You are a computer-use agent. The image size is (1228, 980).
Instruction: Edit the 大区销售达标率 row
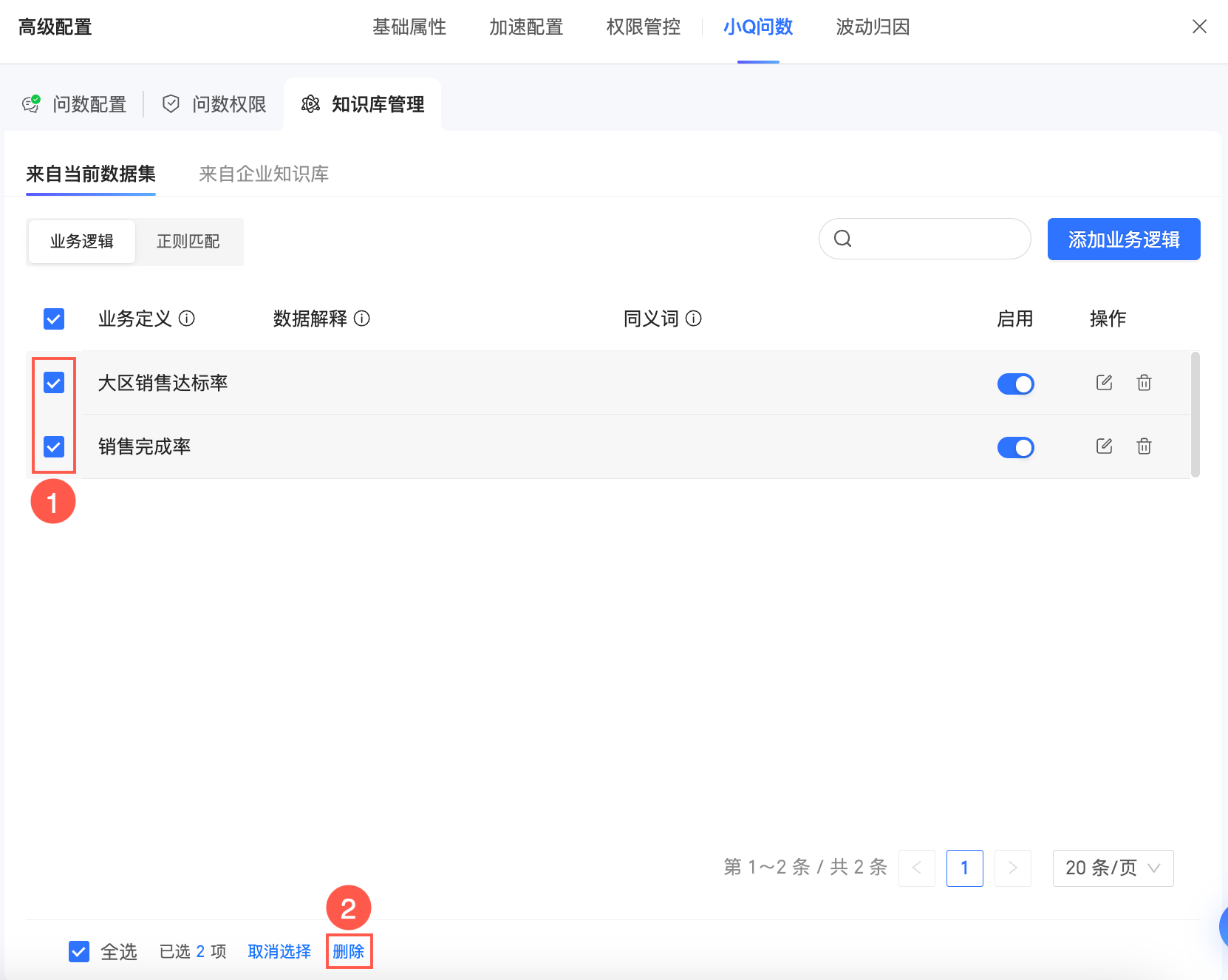coord(1104,383)
